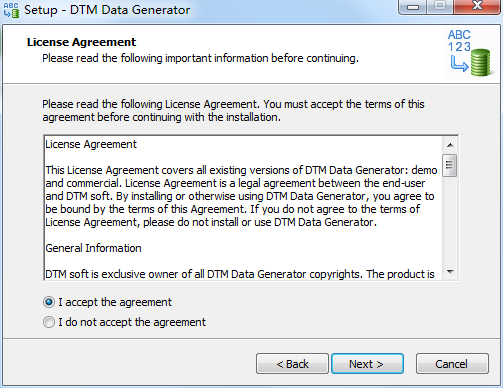Image resolution: width=503 pixels, height=388 pixels.
Task: Click the license text scroll-up arrow
Action: tap(450, 145)
